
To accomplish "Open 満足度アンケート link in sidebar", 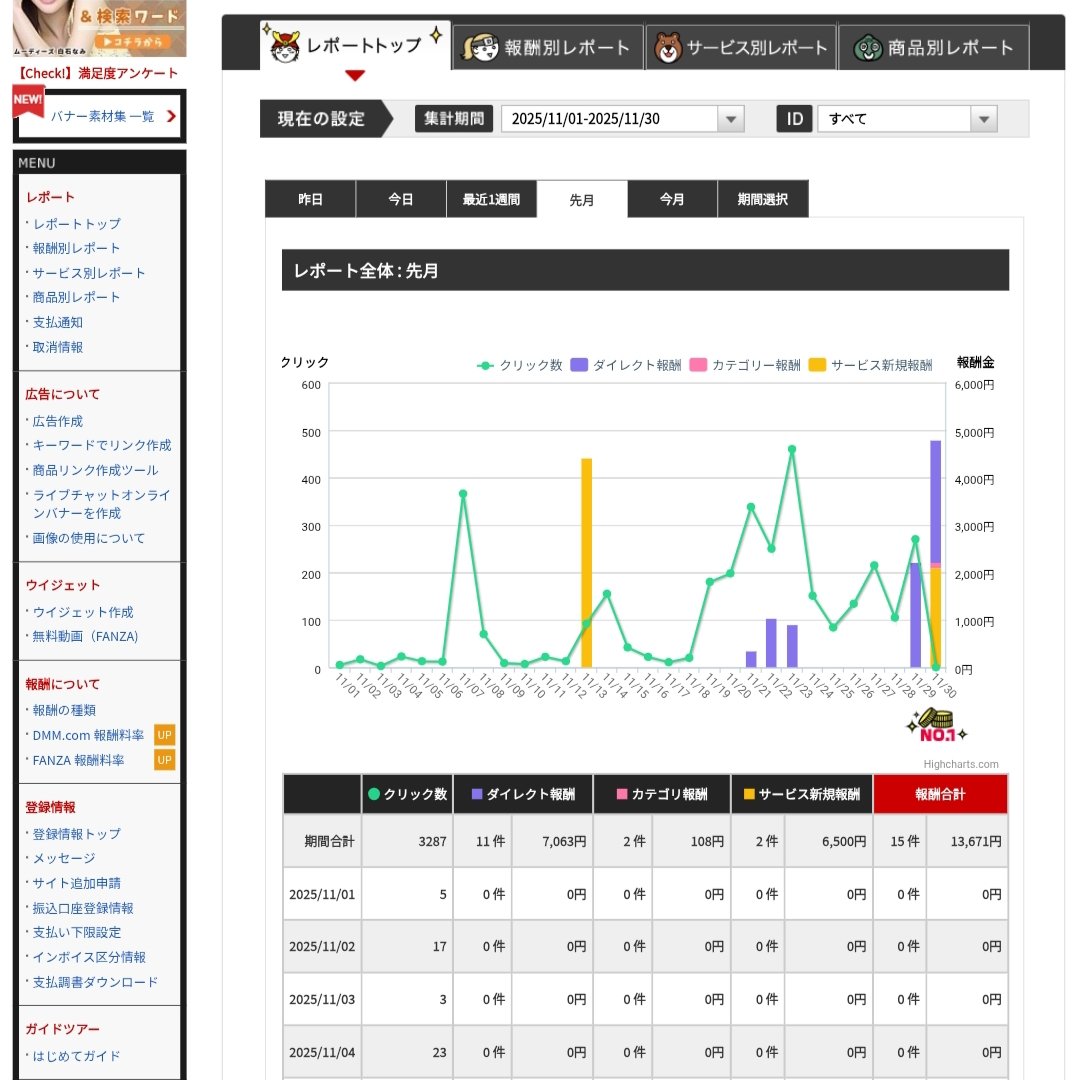I will pyautogui.click(x=97, y=73).
